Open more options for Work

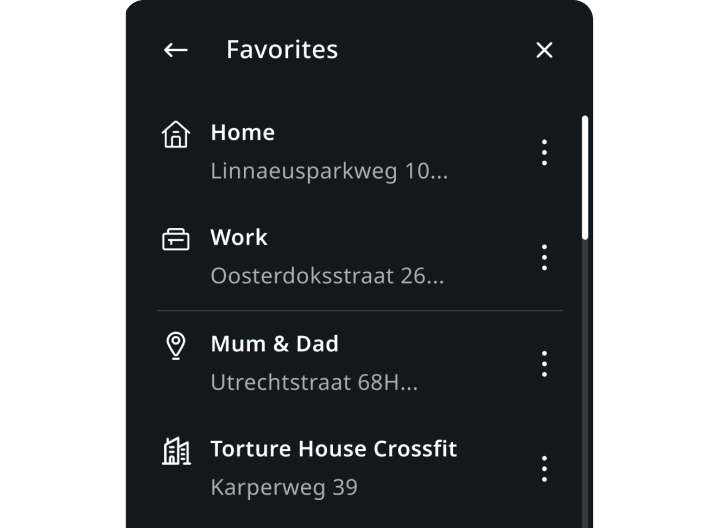(544, 257)
